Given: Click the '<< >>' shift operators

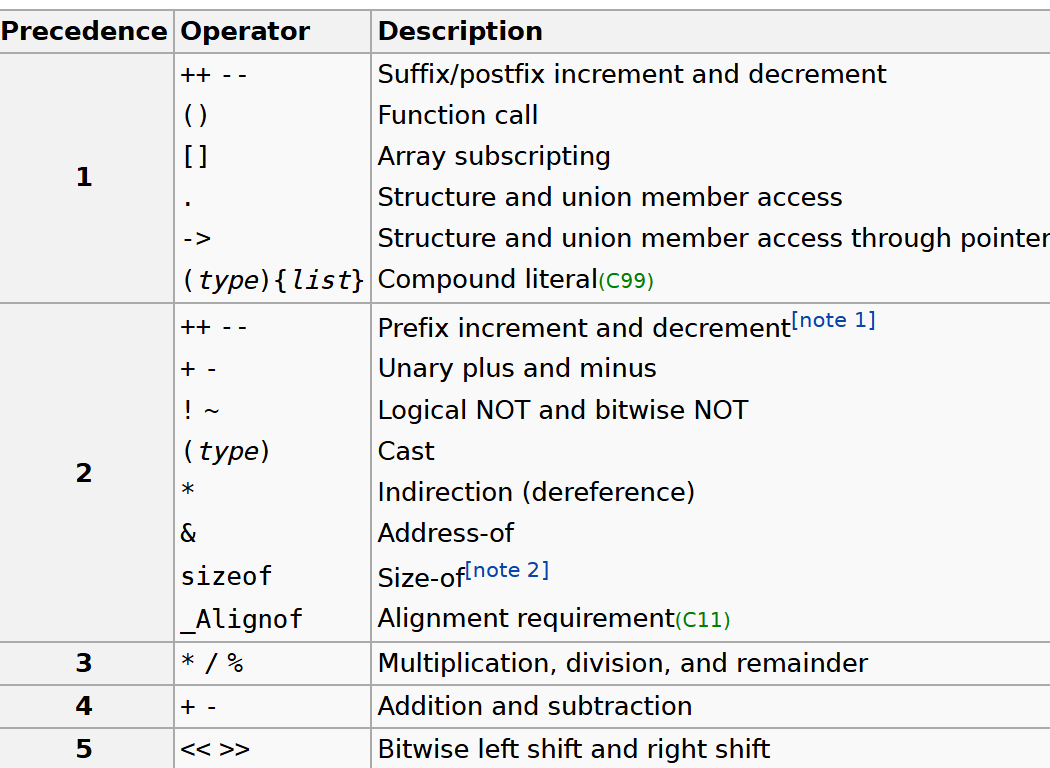Looking at the screenshot, I should point(215,749).
